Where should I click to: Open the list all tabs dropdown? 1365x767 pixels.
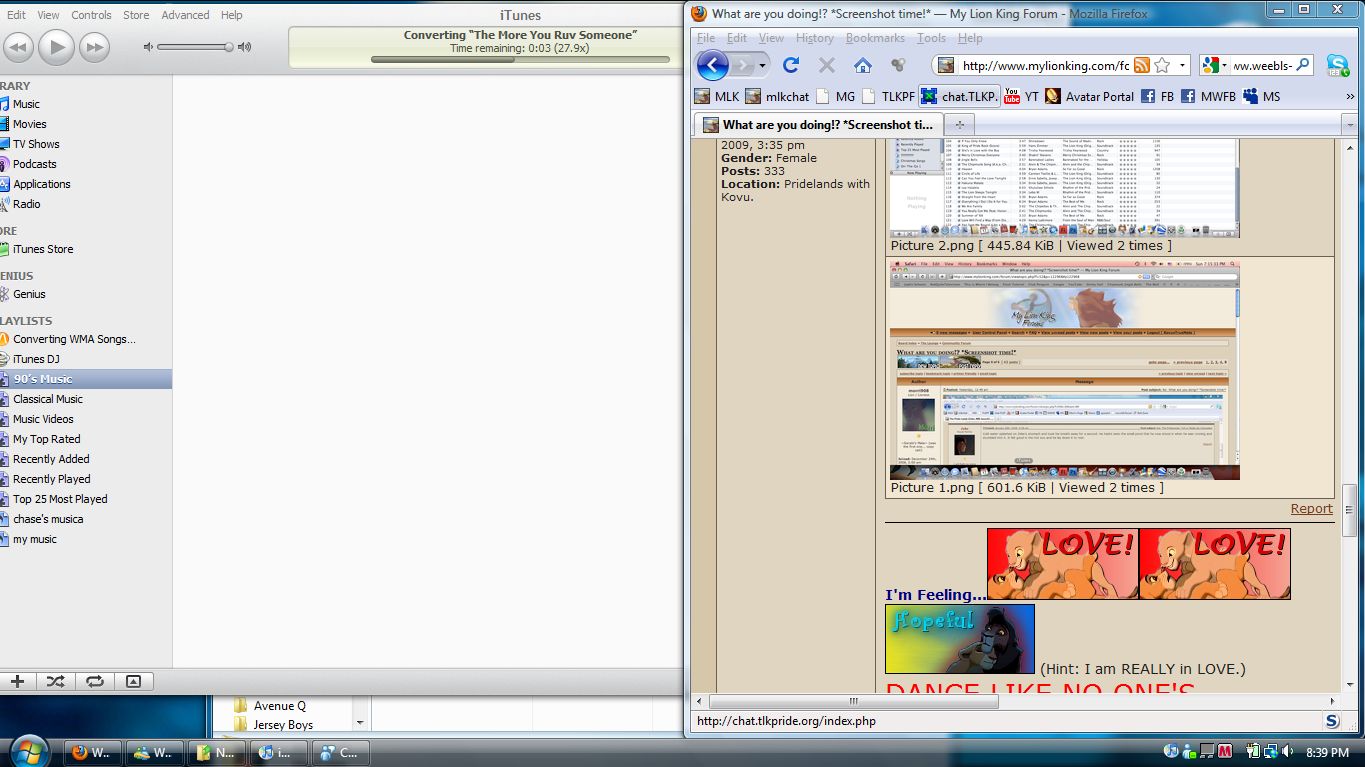tap(1349, 125)
